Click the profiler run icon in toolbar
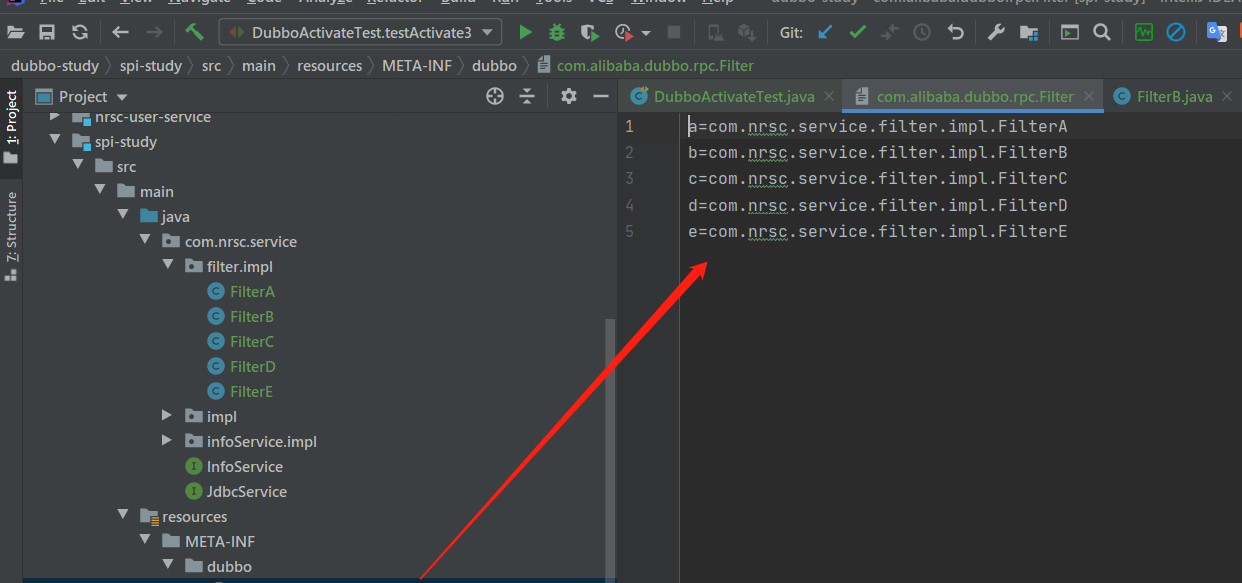1242x583 pixels. click(x=624, y=32)
